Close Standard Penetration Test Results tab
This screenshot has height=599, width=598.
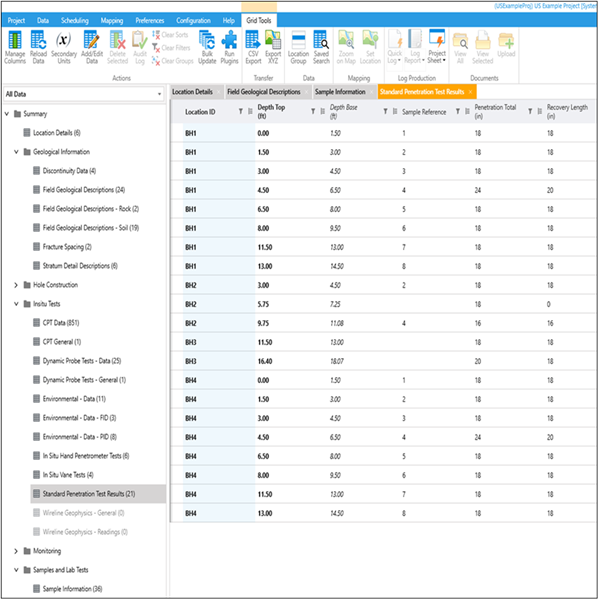[x=470, y=92]
